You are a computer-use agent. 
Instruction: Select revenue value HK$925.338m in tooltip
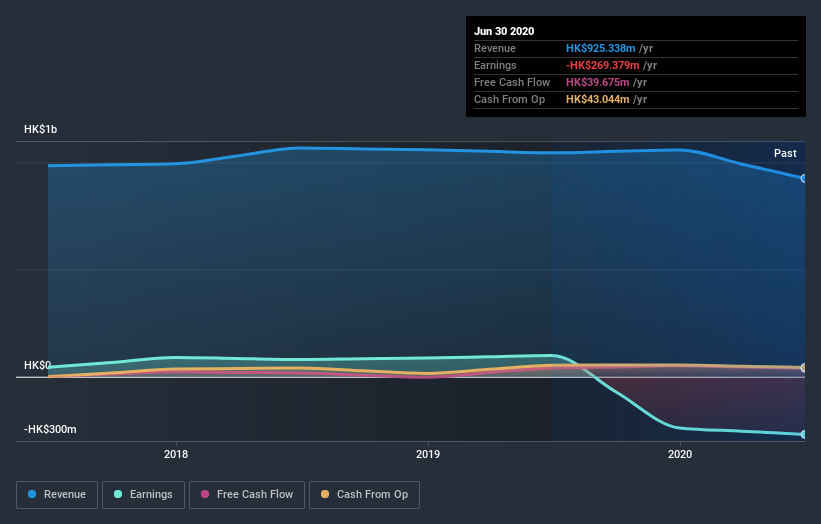click(x=600, y=48)
